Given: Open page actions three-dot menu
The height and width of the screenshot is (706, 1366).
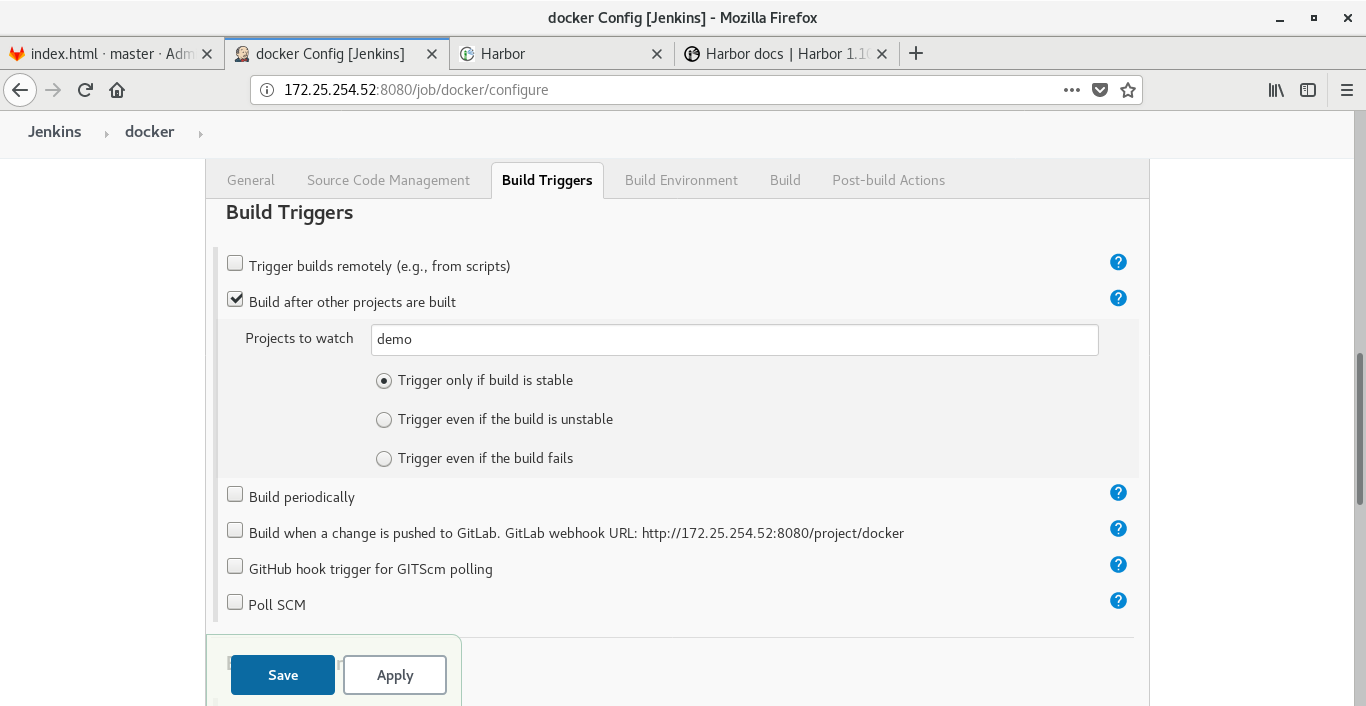Looking at the screenshot, I should 1072,90.
